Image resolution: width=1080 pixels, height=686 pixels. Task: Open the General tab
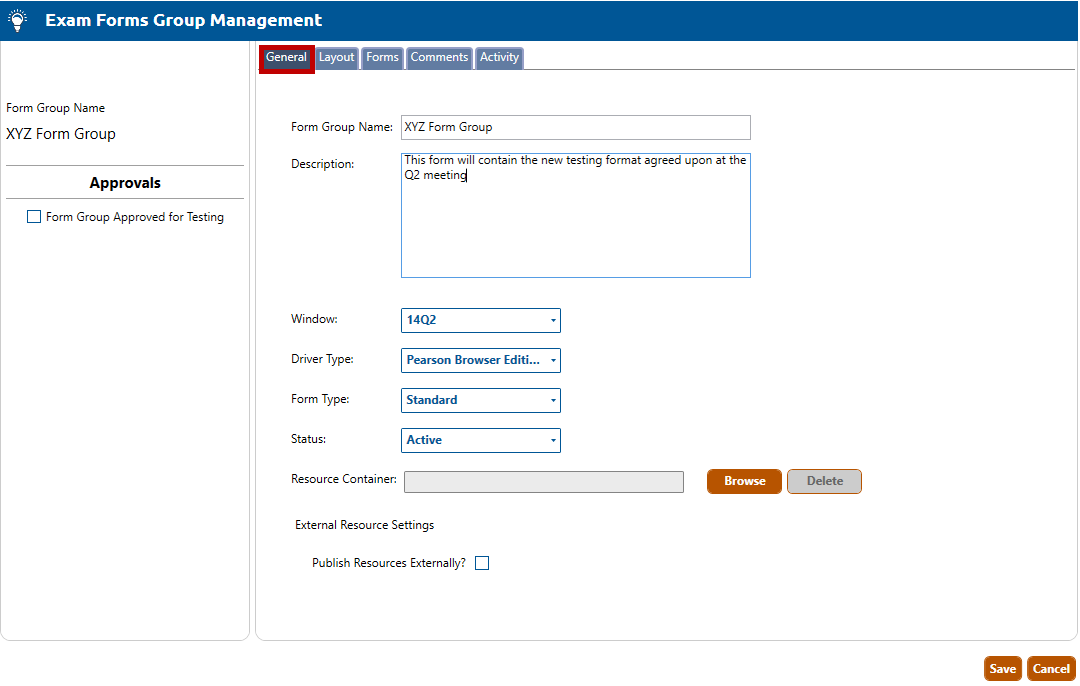click(x=286, y=58)
